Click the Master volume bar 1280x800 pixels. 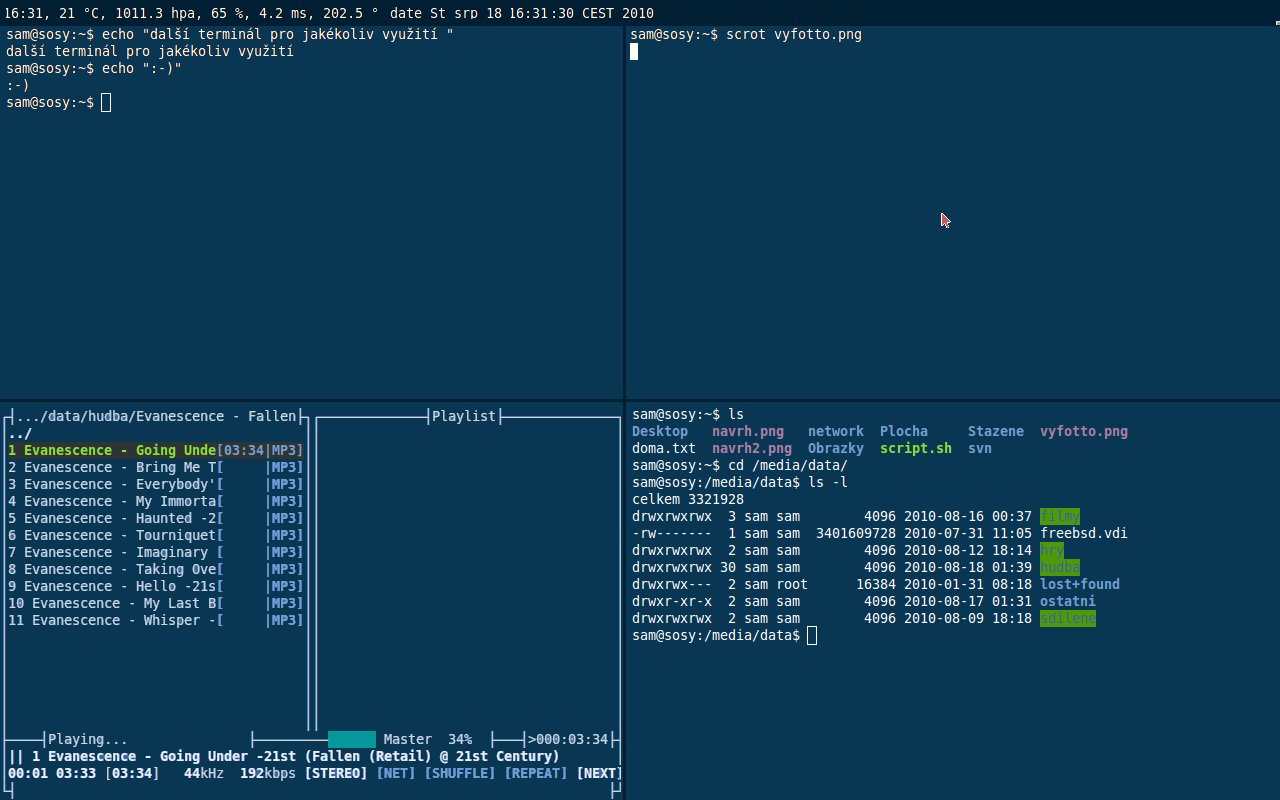(x=352, y=739)
